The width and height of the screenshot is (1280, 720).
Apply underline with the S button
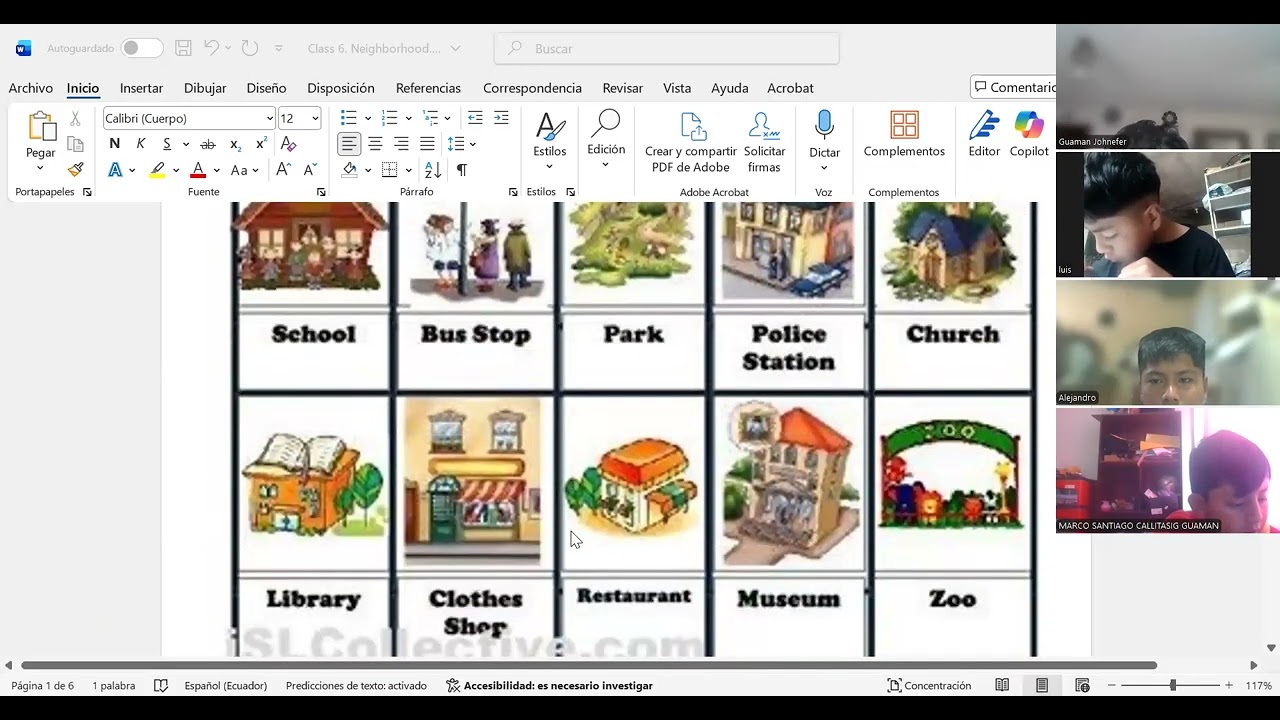167,144
